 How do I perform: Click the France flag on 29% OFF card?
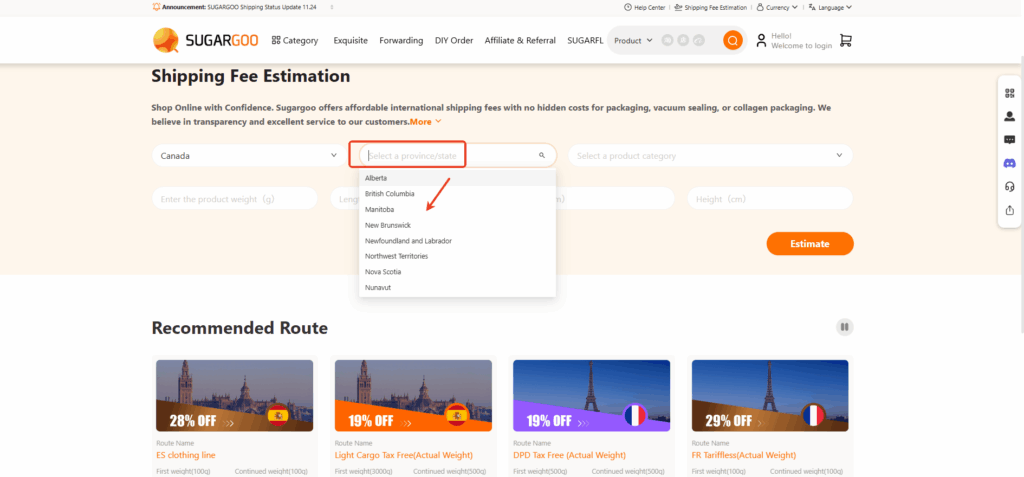coord(813,415)
